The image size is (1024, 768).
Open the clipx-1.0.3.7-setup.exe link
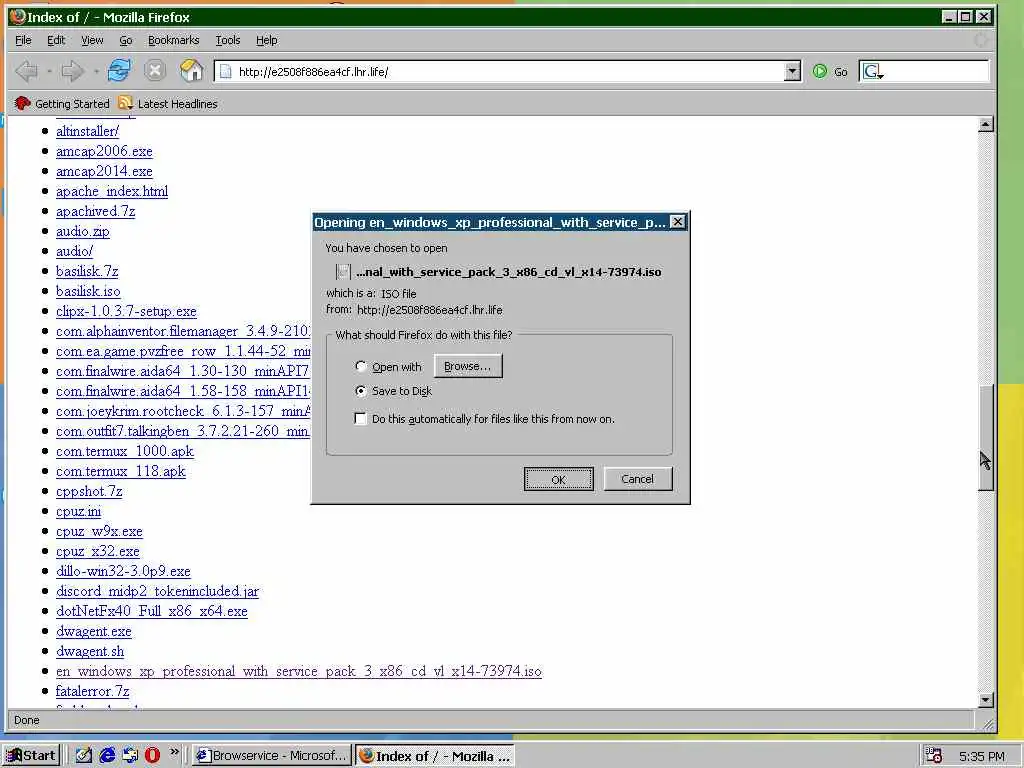click(x=126, y=312)
